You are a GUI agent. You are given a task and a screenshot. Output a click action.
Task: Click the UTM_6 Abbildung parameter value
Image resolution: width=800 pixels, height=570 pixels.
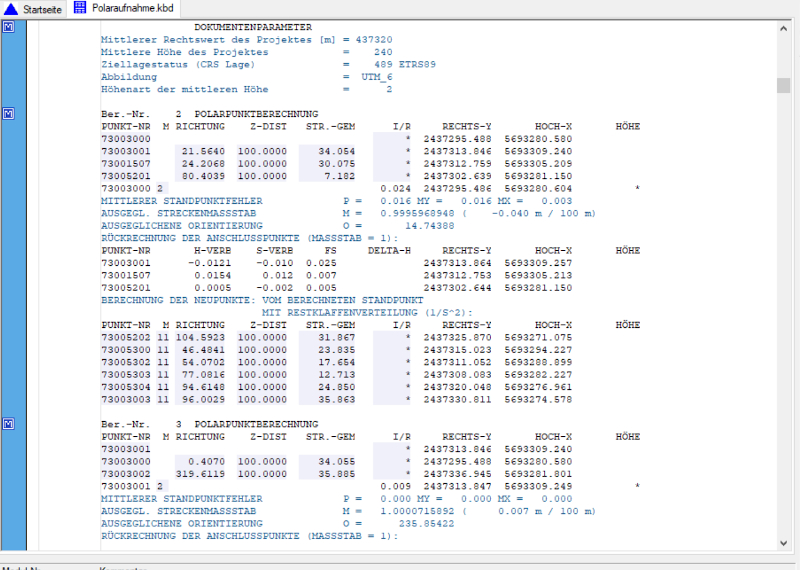click(376, 76)
